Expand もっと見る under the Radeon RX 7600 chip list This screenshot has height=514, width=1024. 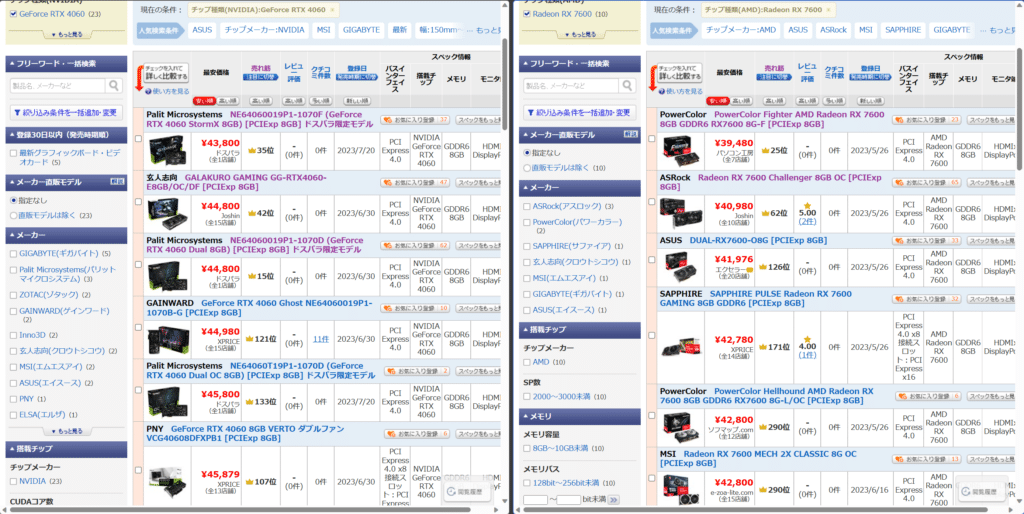point(579,34)
